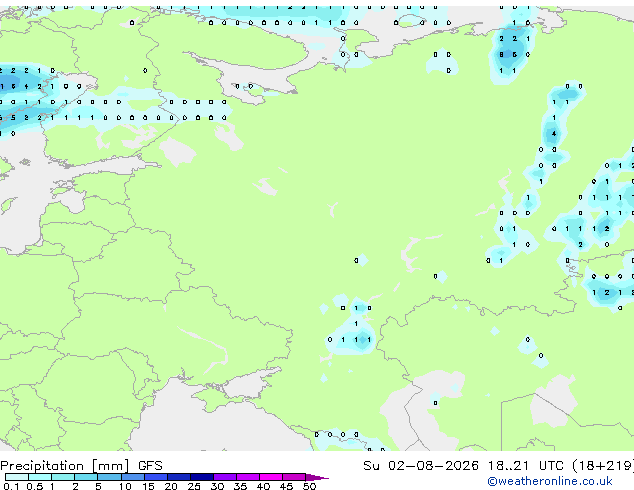Click the above-50 mm legend arrow tip

coord(317,477)
